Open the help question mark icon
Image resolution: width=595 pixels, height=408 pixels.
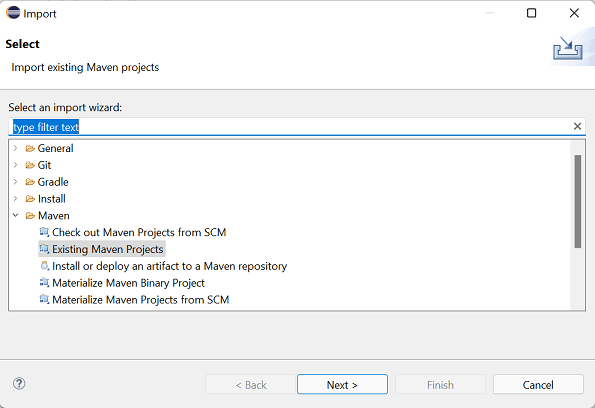pos(19,384)
